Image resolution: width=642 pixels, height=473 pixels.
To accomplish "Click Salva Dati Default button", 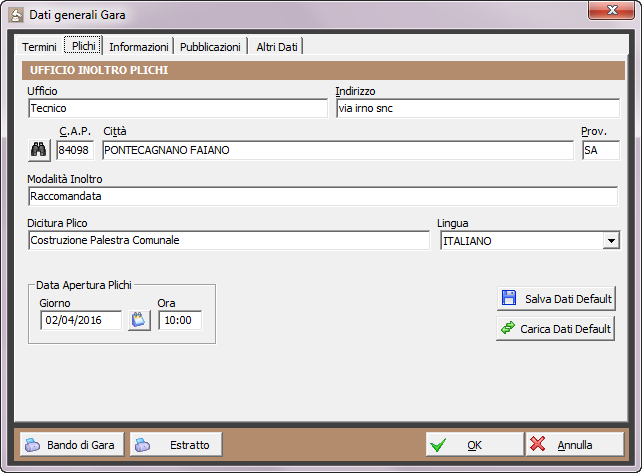I will click(x=556, y=298).
